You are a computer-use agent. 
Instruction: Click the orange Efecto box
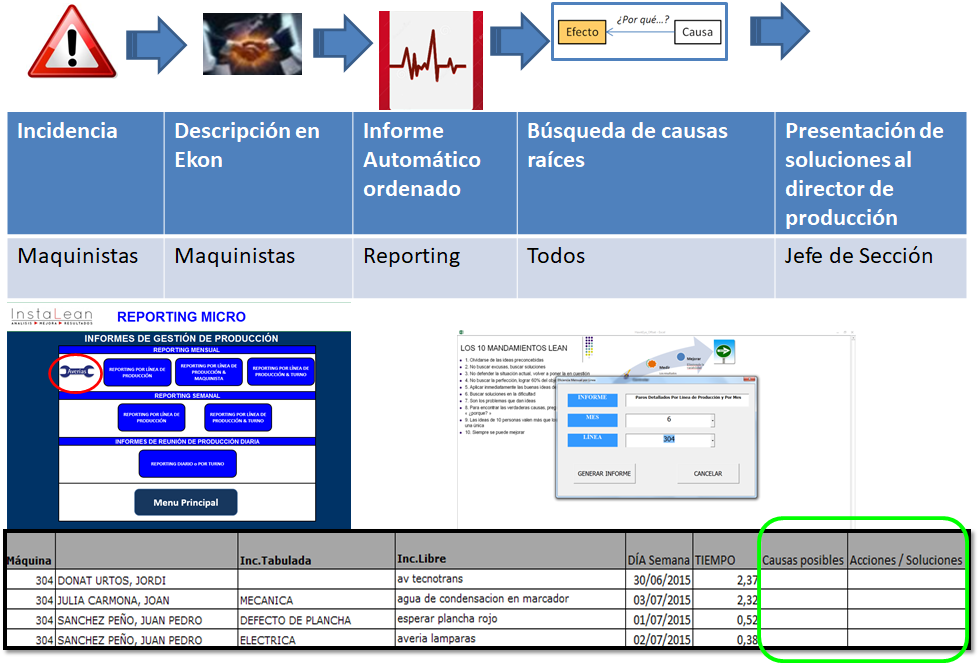582,32
